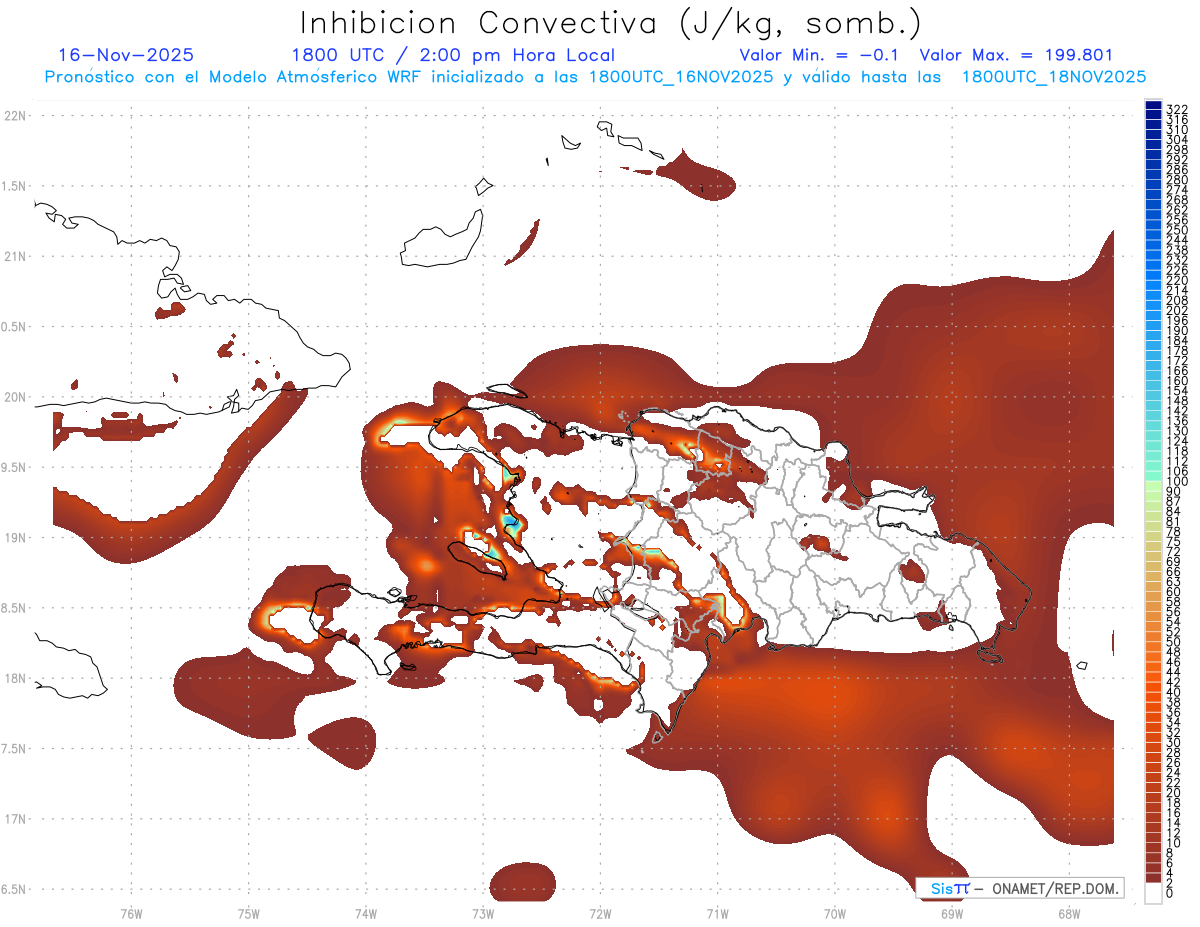This screenshot has height=927, width=1200.
Task: Click the colorbar value label '90'
Action: tap(1173, 492)
